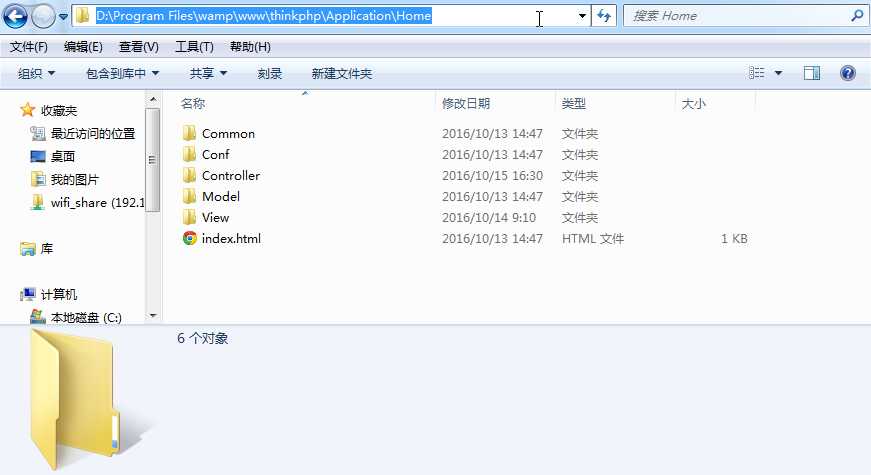Screen dimensions: 871x475
Task: Click the folder icon in address bar
Action: point(83,16)
